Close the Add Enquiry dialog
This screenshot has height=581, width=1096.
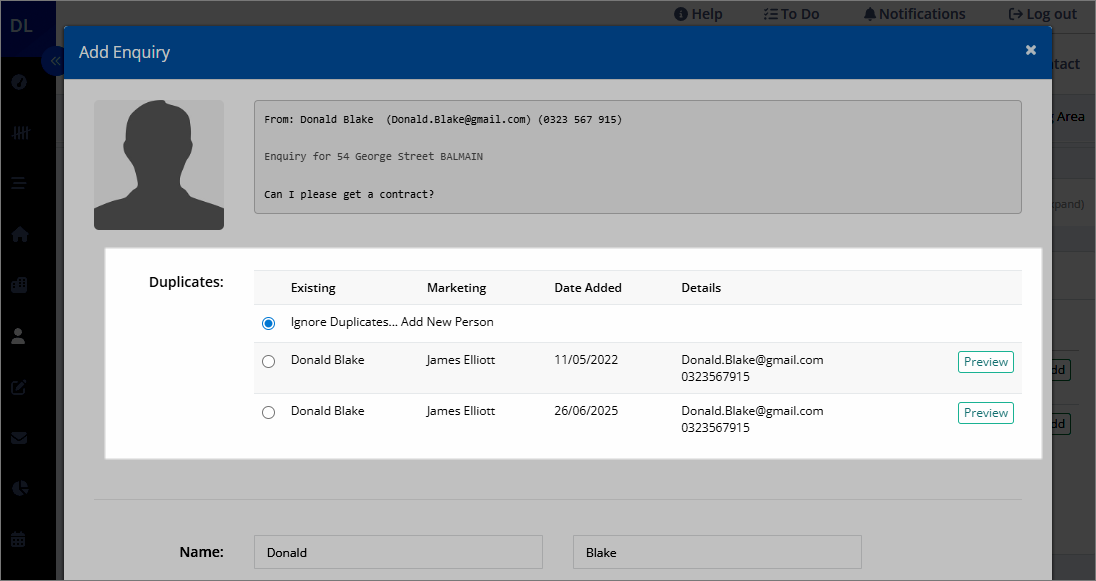point(1030,50)
